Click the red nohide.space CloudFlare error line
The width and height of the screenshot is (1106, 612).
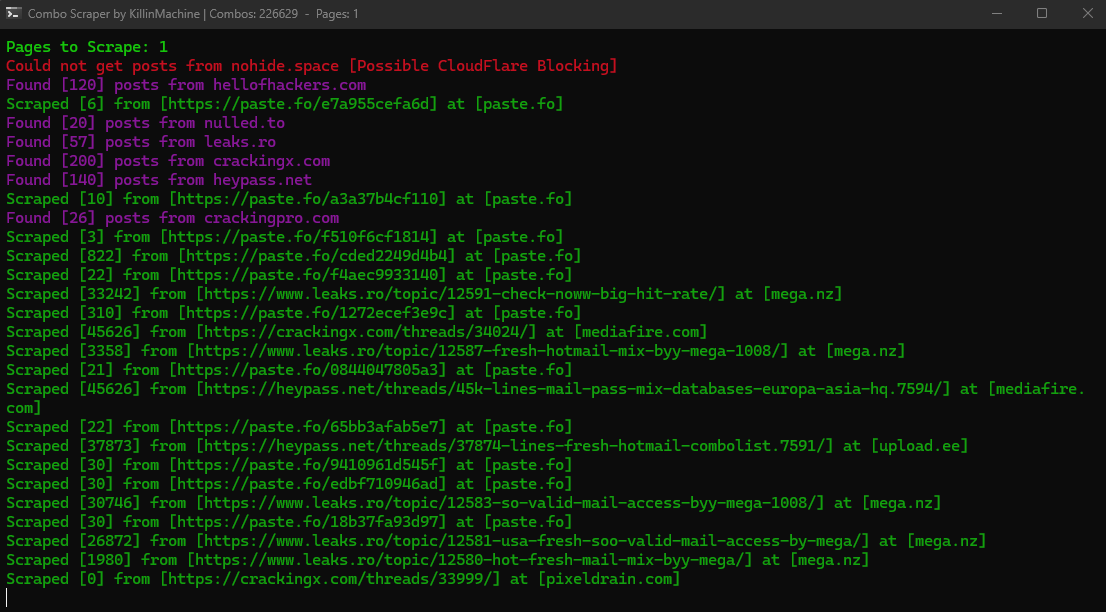point(312,66)
